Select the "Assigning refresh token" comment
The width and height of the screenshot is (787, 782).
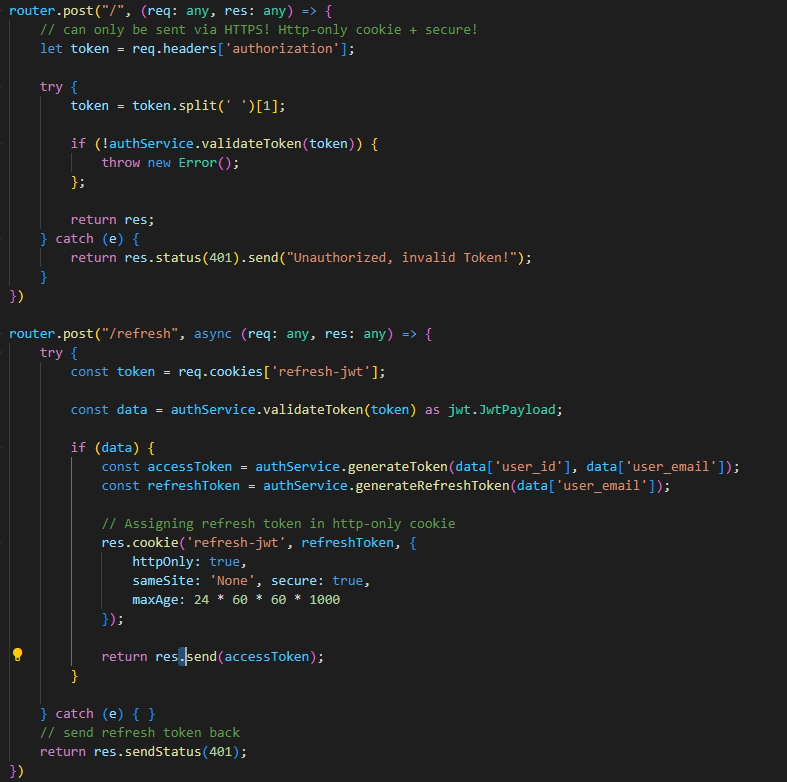tap(278, 524)
